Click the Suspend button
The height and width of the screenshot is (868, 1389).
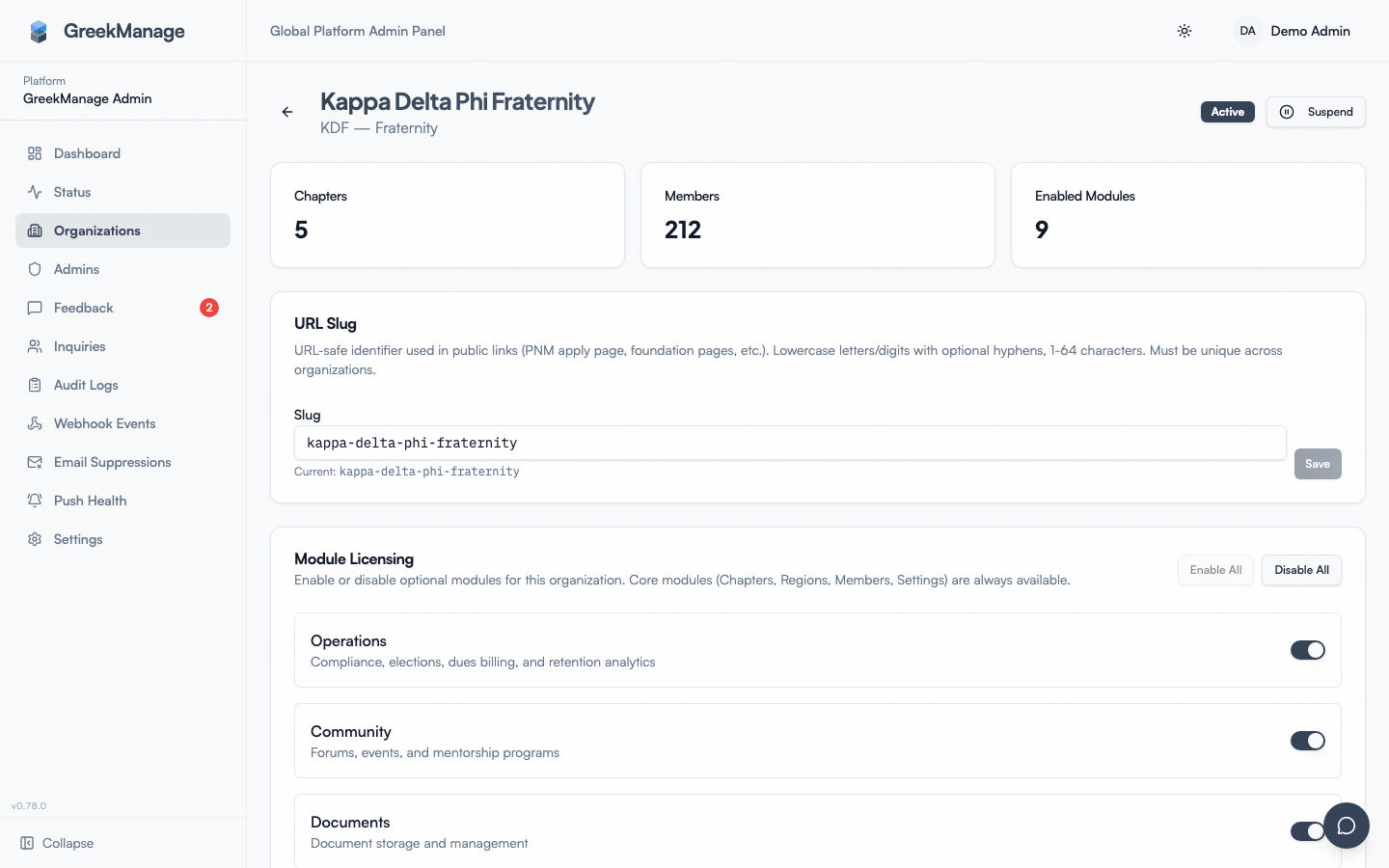[x=1316, y=112]
